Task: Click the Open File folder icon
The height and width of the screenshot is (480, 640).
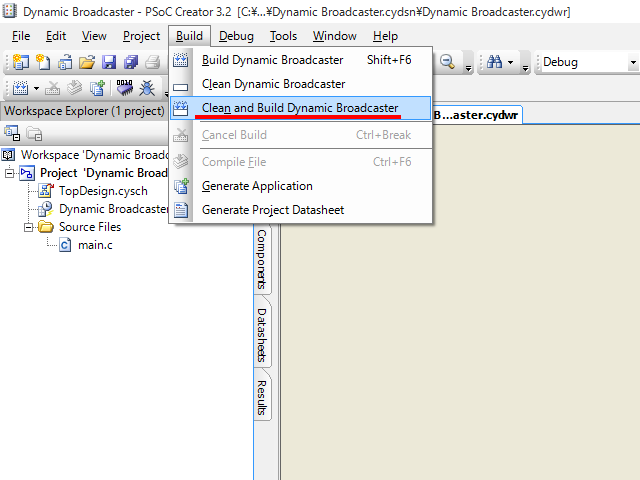Action: tap(87, 62)
